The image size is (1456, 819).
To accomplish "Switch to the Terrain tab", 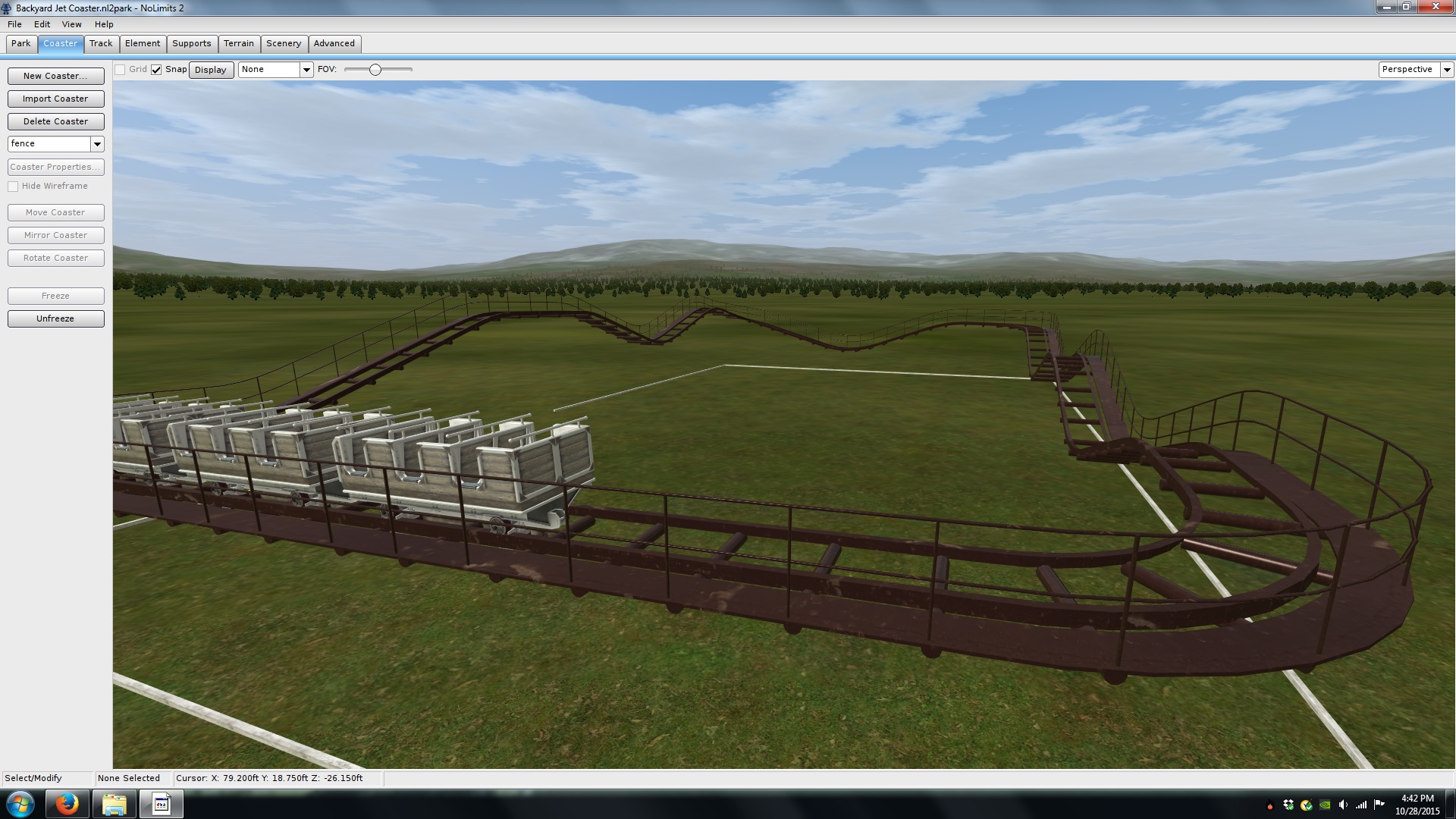I will (x=238, y=44).
